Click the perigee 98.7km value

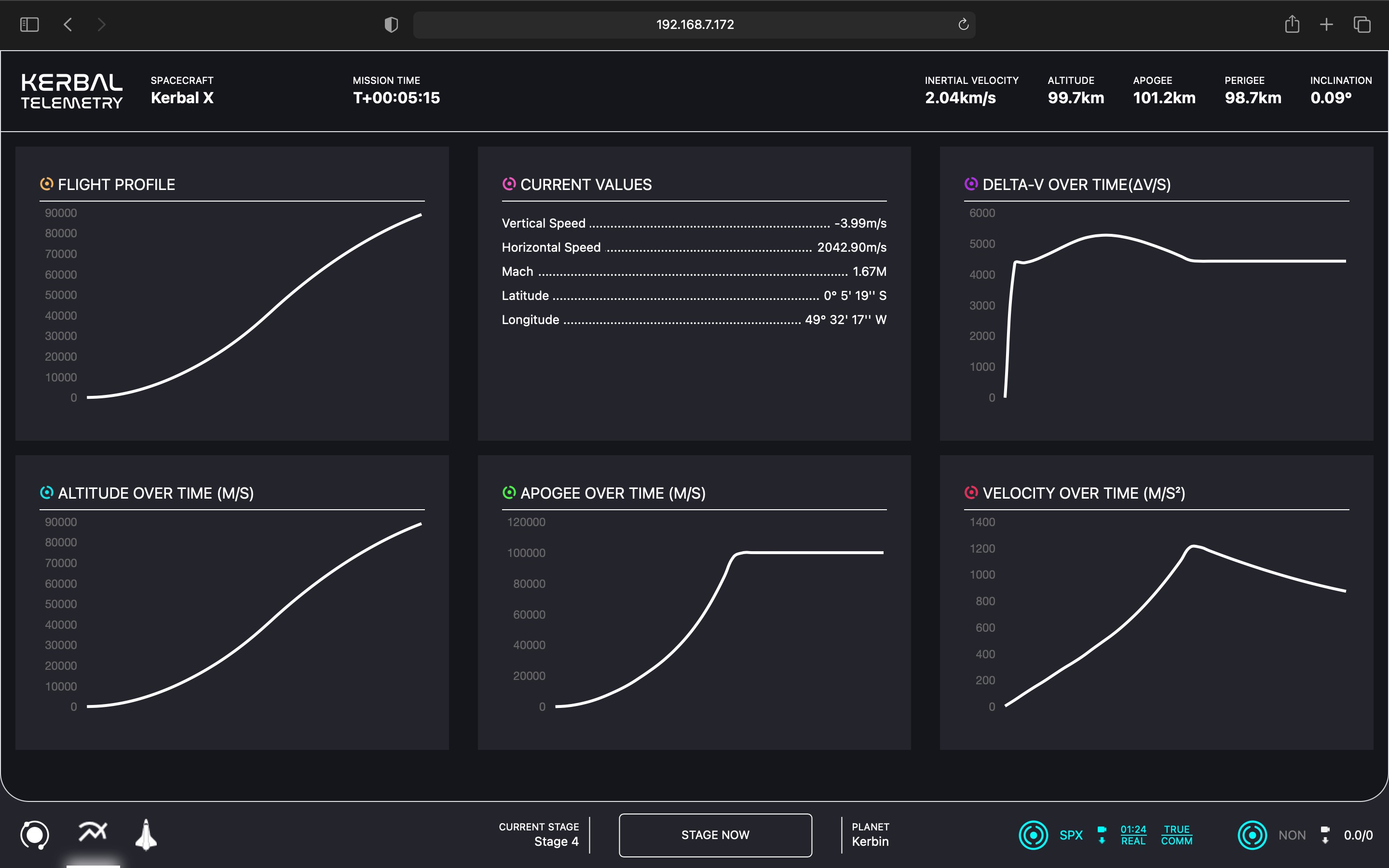[x=1253, y=97]
